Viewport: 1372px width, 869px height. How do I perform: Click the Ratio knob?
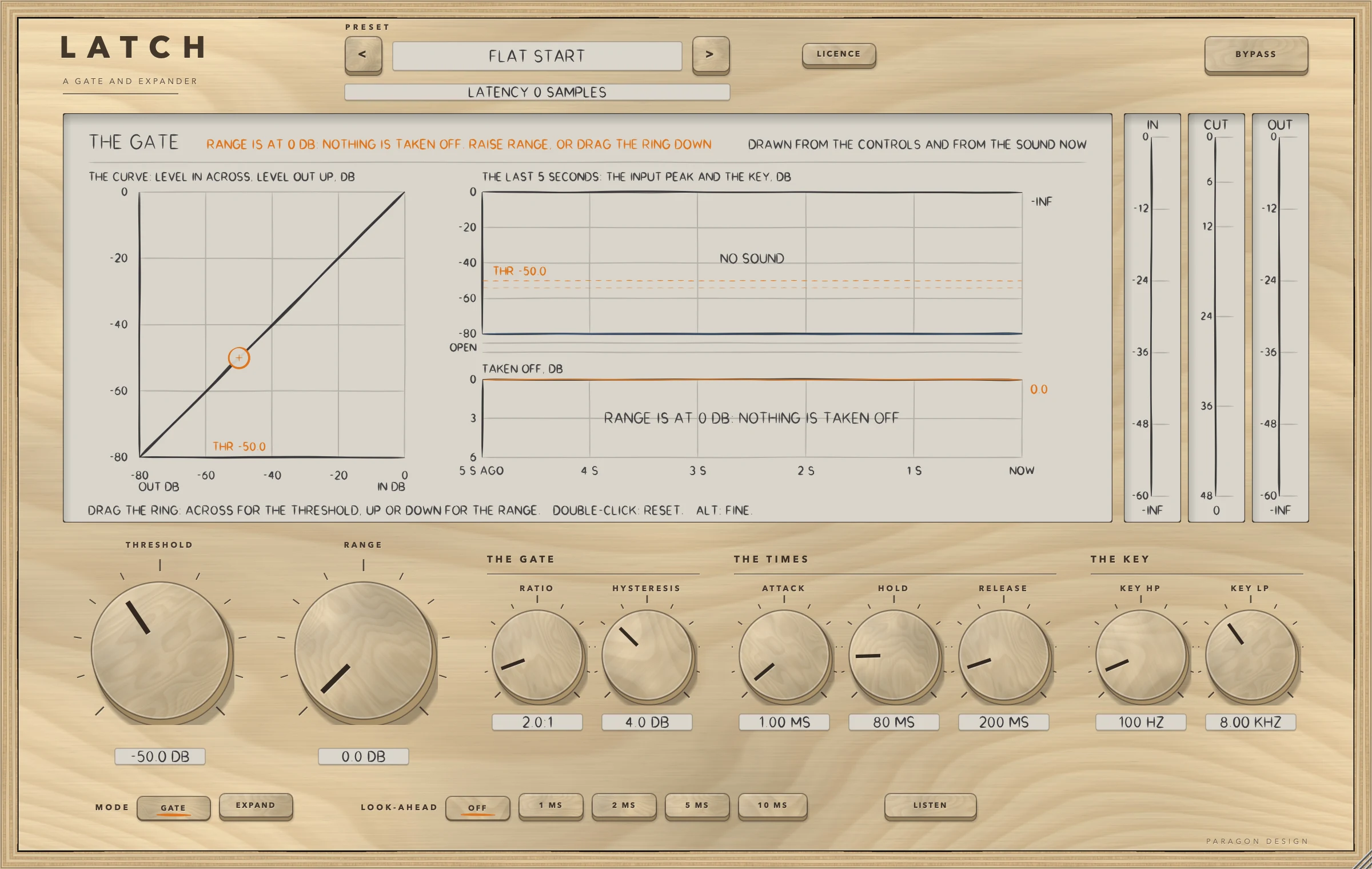537,655
